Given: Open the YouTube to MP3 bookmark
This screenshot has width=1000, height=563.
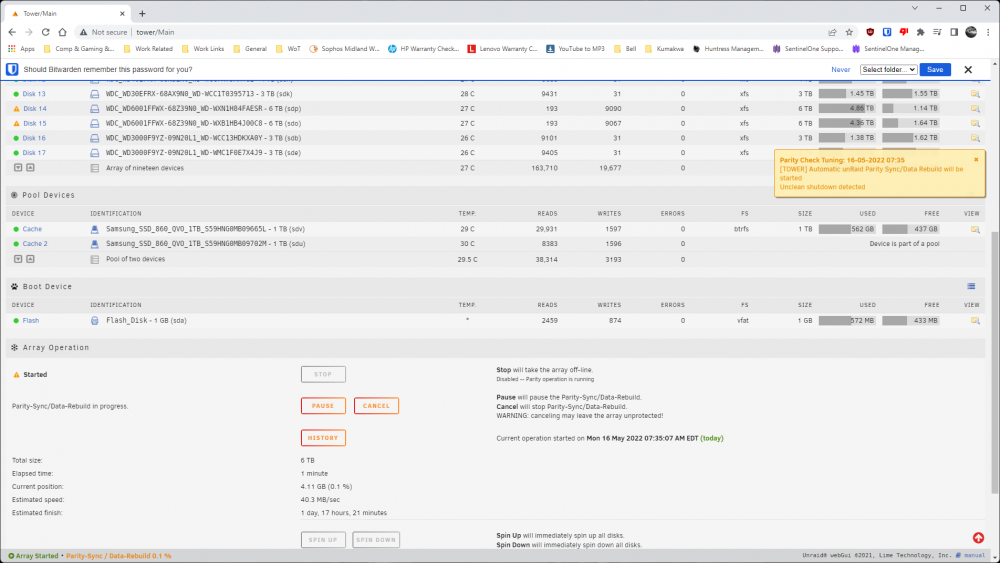Looking at the screenshot, I should point(575,48).
